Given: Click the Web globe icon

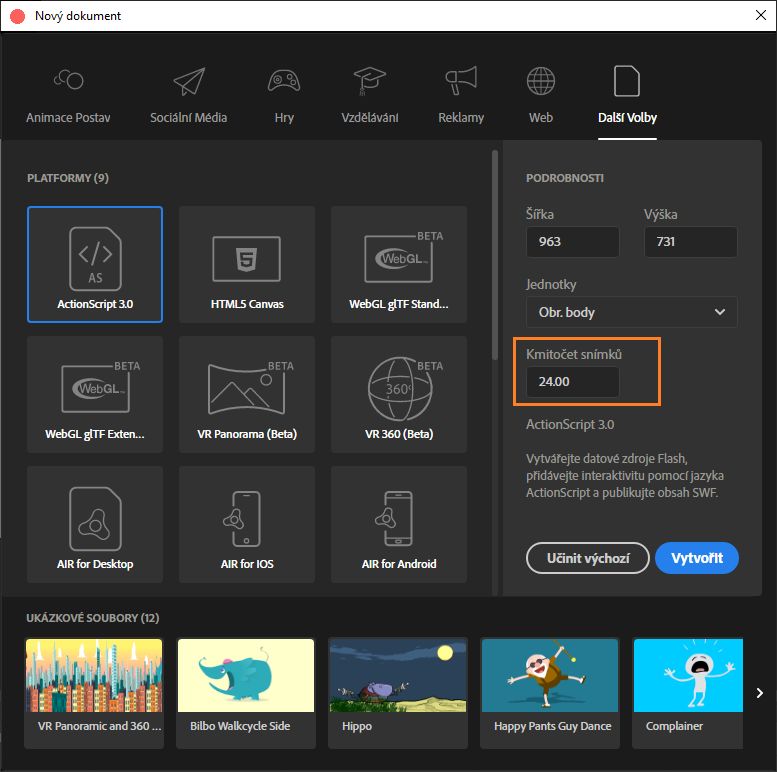Looking at the screenshot, I should point(541,81).
